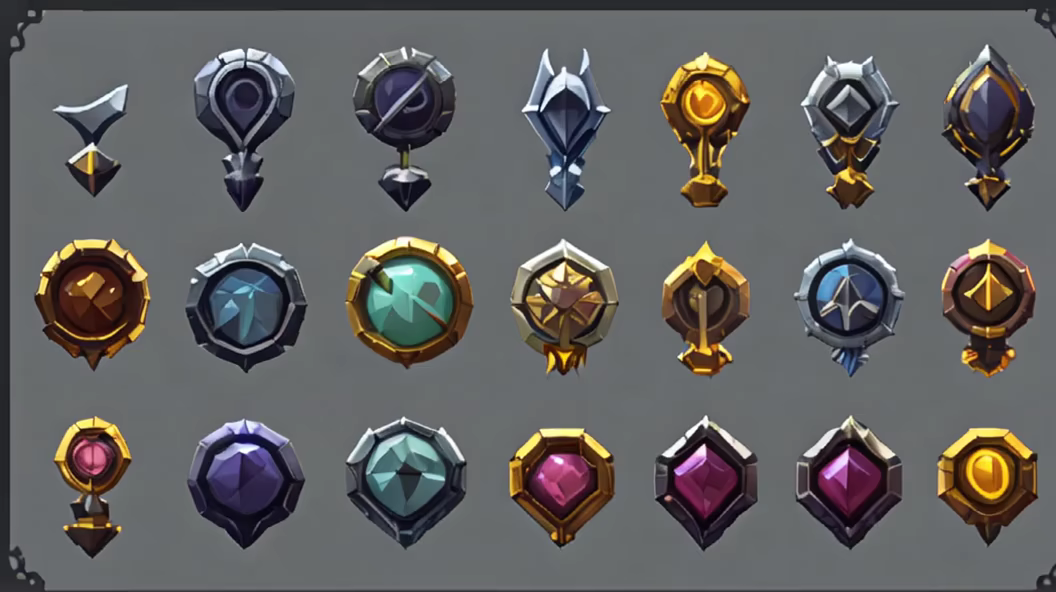Image resolution: width=1056 pixels, height=592 pixels.
Task: Select the gold key-shaped crest with dark center
Action: coord(704,308)
